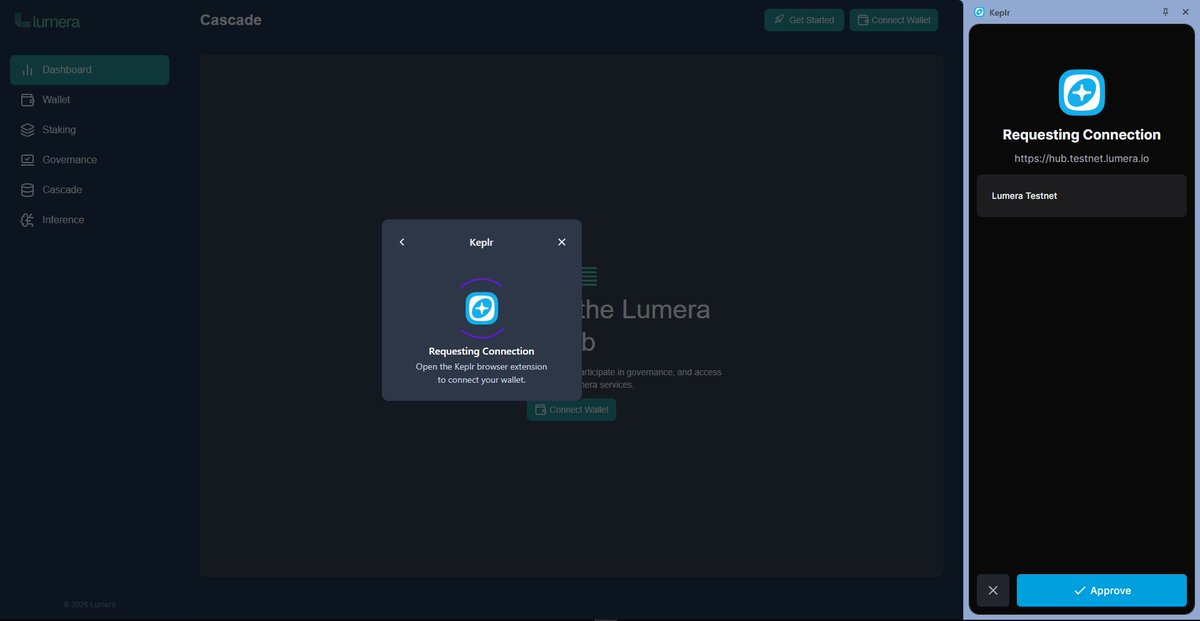Open the Inference sidebar item
The width and height of the screenshot is (1200, 621).
point(89,220)
